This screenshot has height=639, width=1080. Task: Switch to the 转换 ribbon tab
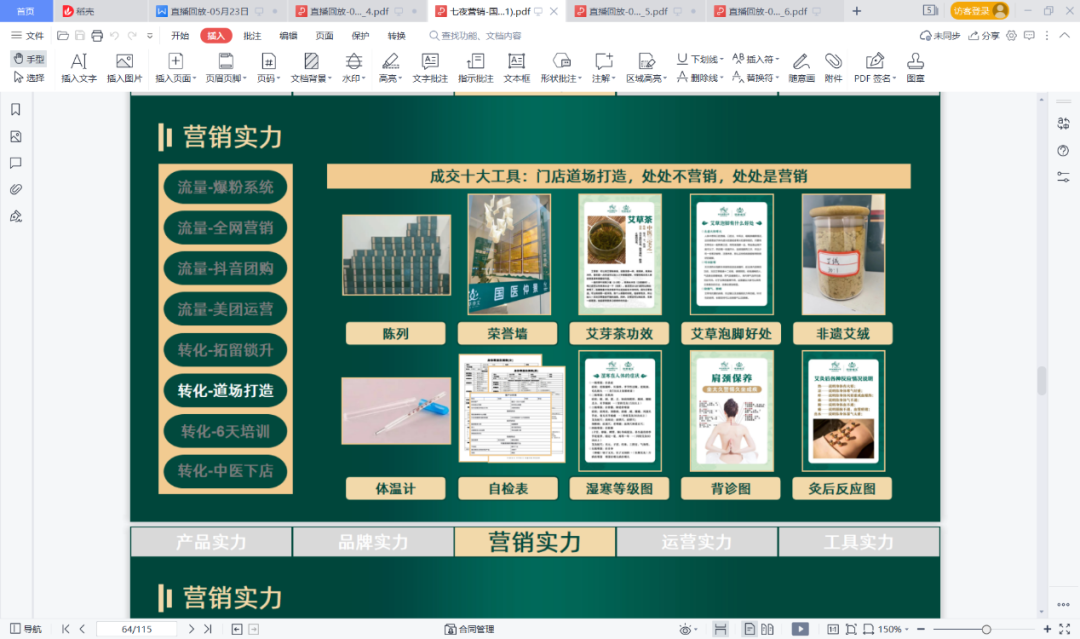click(397, 35)
